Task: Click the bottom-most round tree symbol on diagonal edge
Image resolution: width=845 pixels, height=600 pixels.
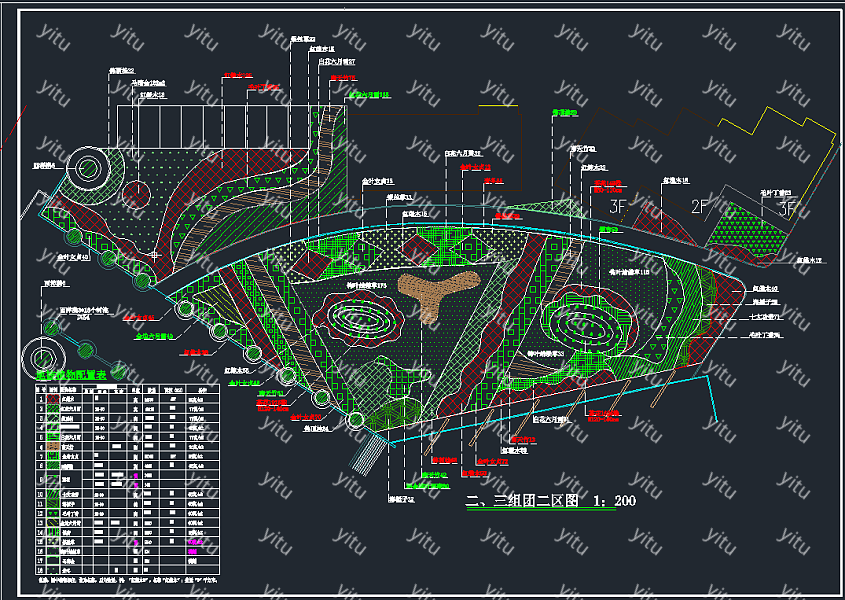Action: click(356, 419)
